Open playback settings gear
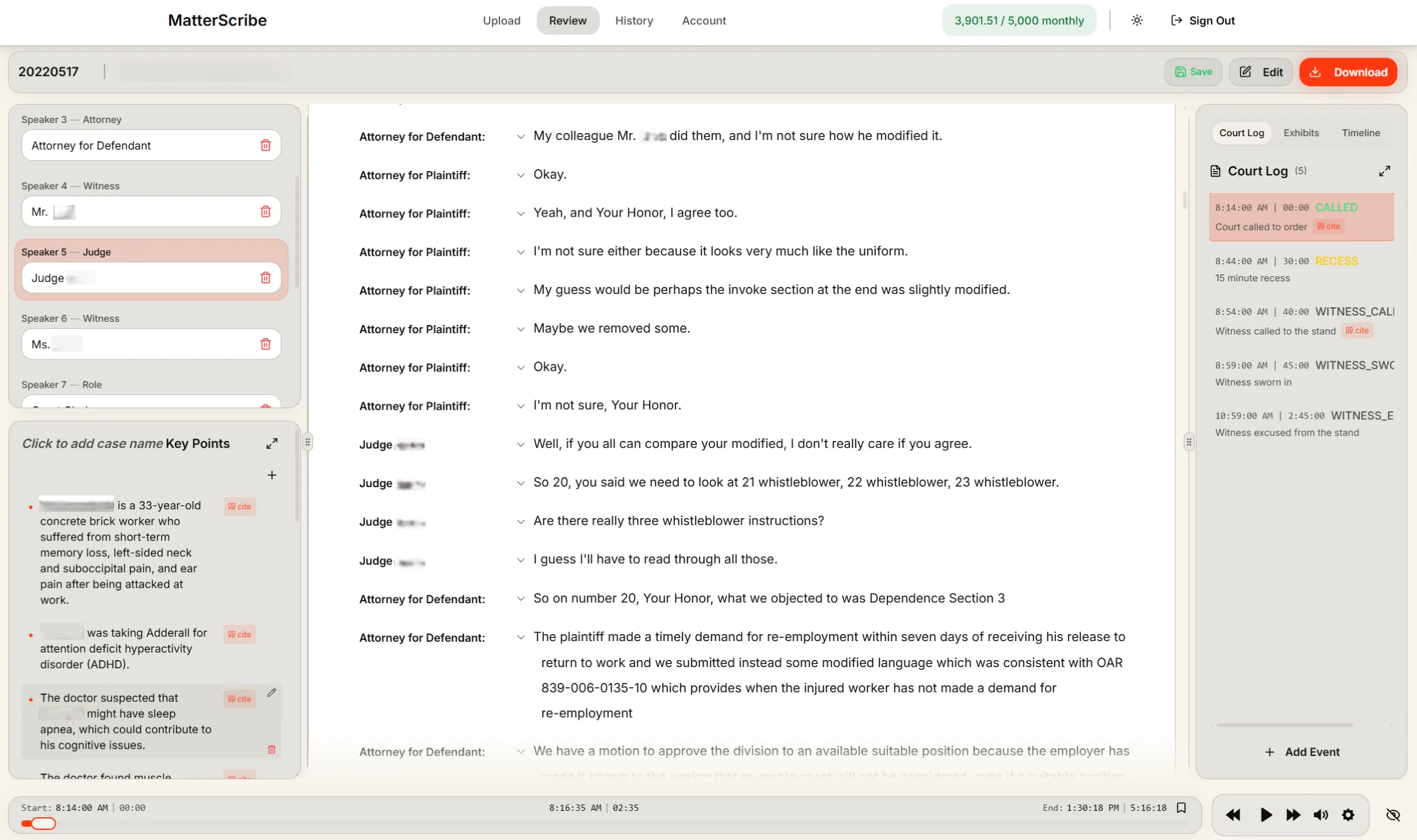The width and height of the screenshot is (1417, 840). 1348,815
